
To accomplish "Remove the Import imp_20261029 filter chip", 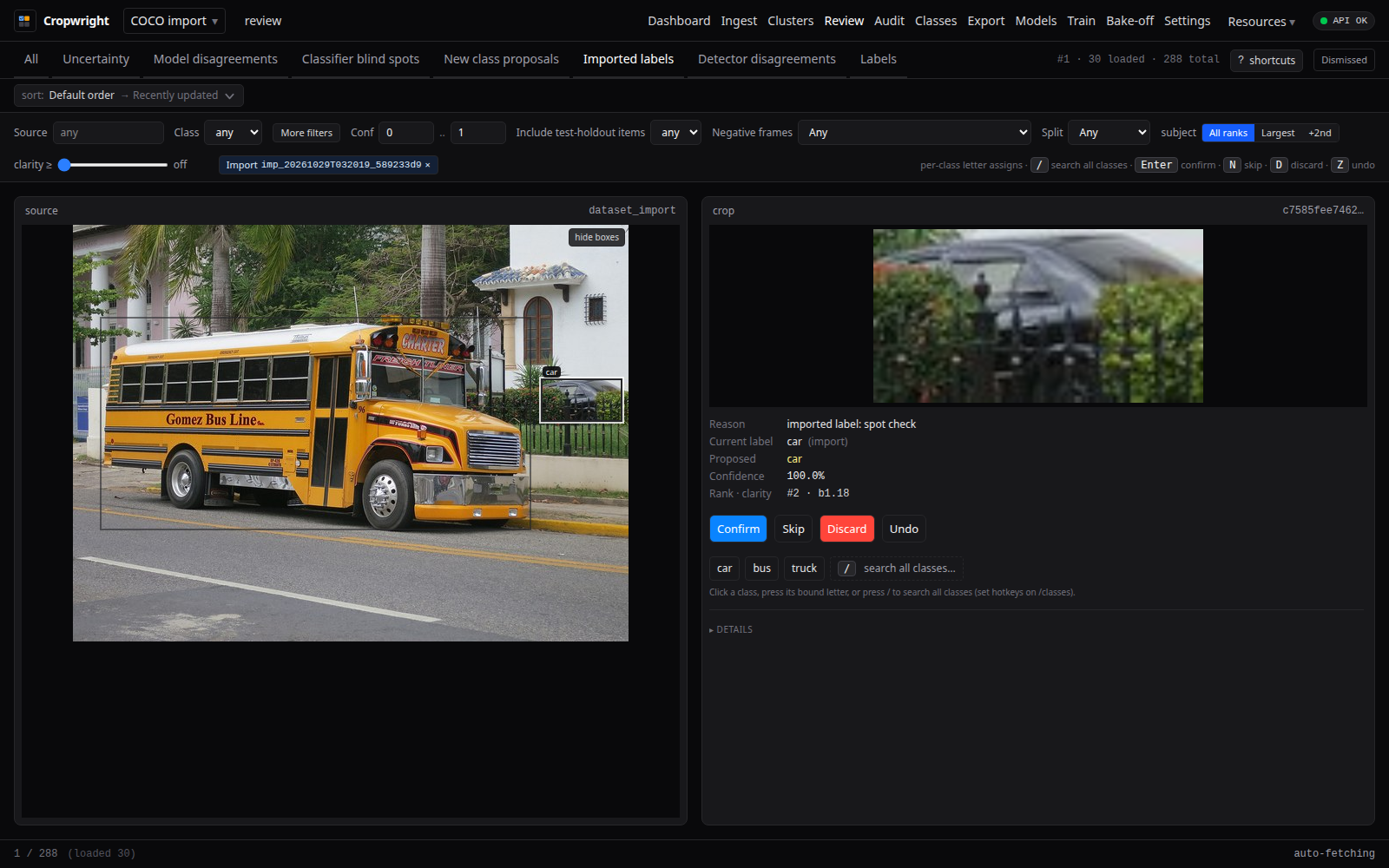I will pos(427,165).
